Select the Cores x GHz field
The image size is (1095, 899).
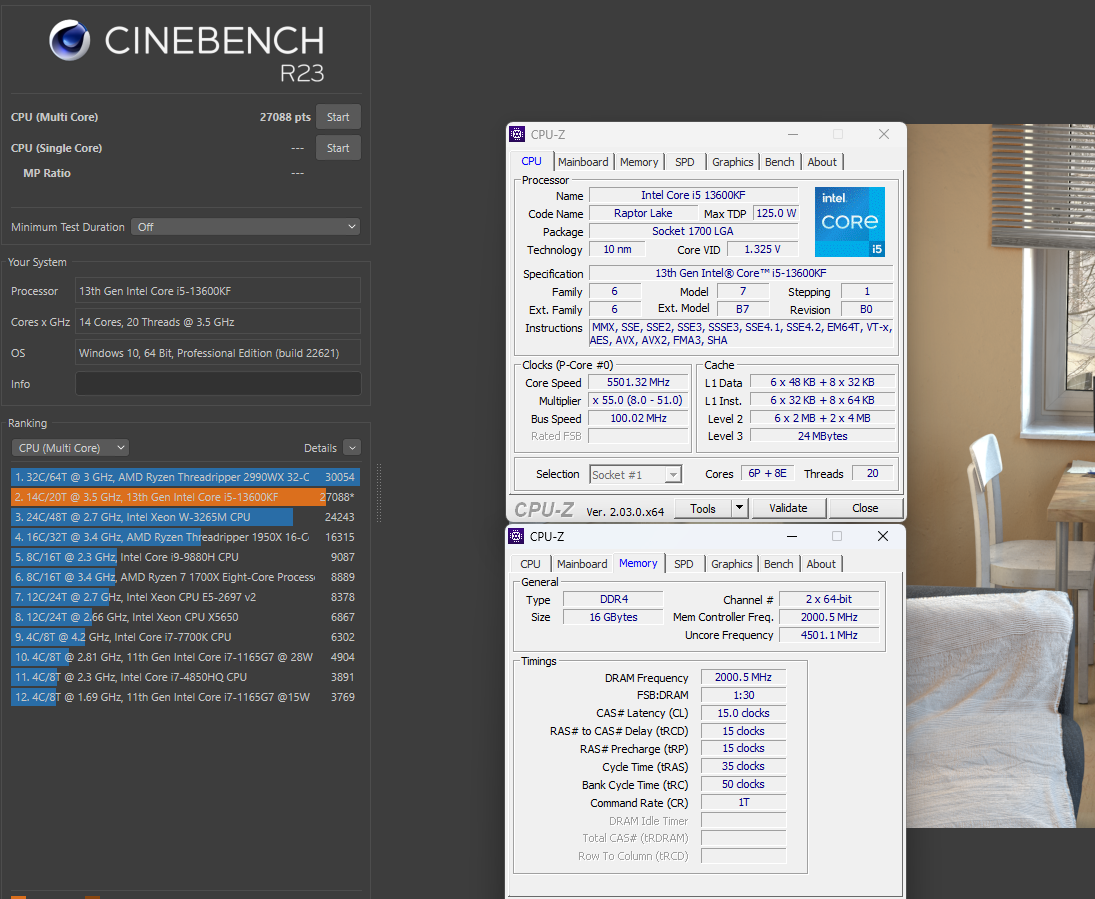pyautogui.click(x=218, y=322)
